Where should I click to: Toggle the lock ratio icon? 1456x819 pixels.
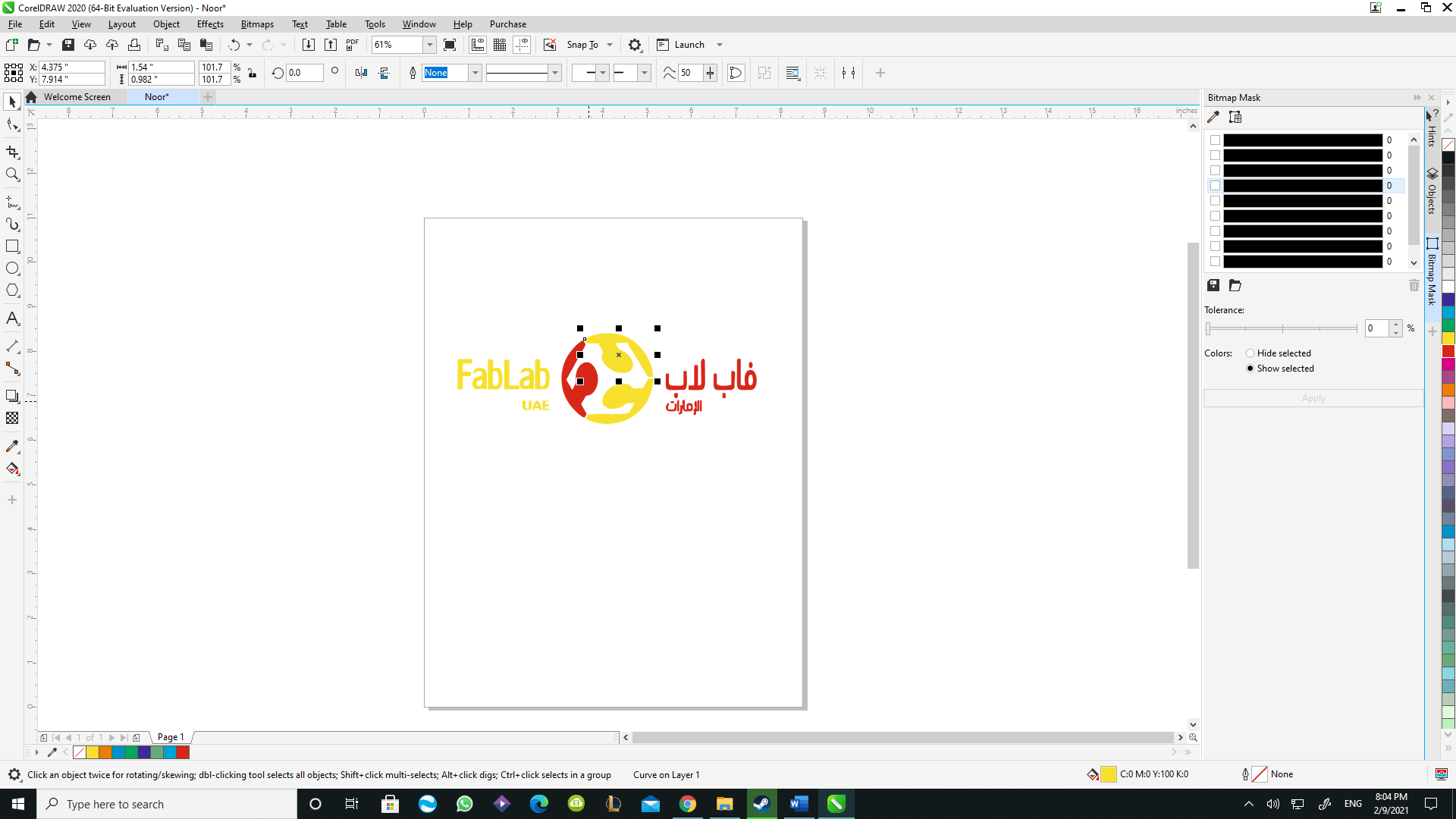tap(253, 73)
